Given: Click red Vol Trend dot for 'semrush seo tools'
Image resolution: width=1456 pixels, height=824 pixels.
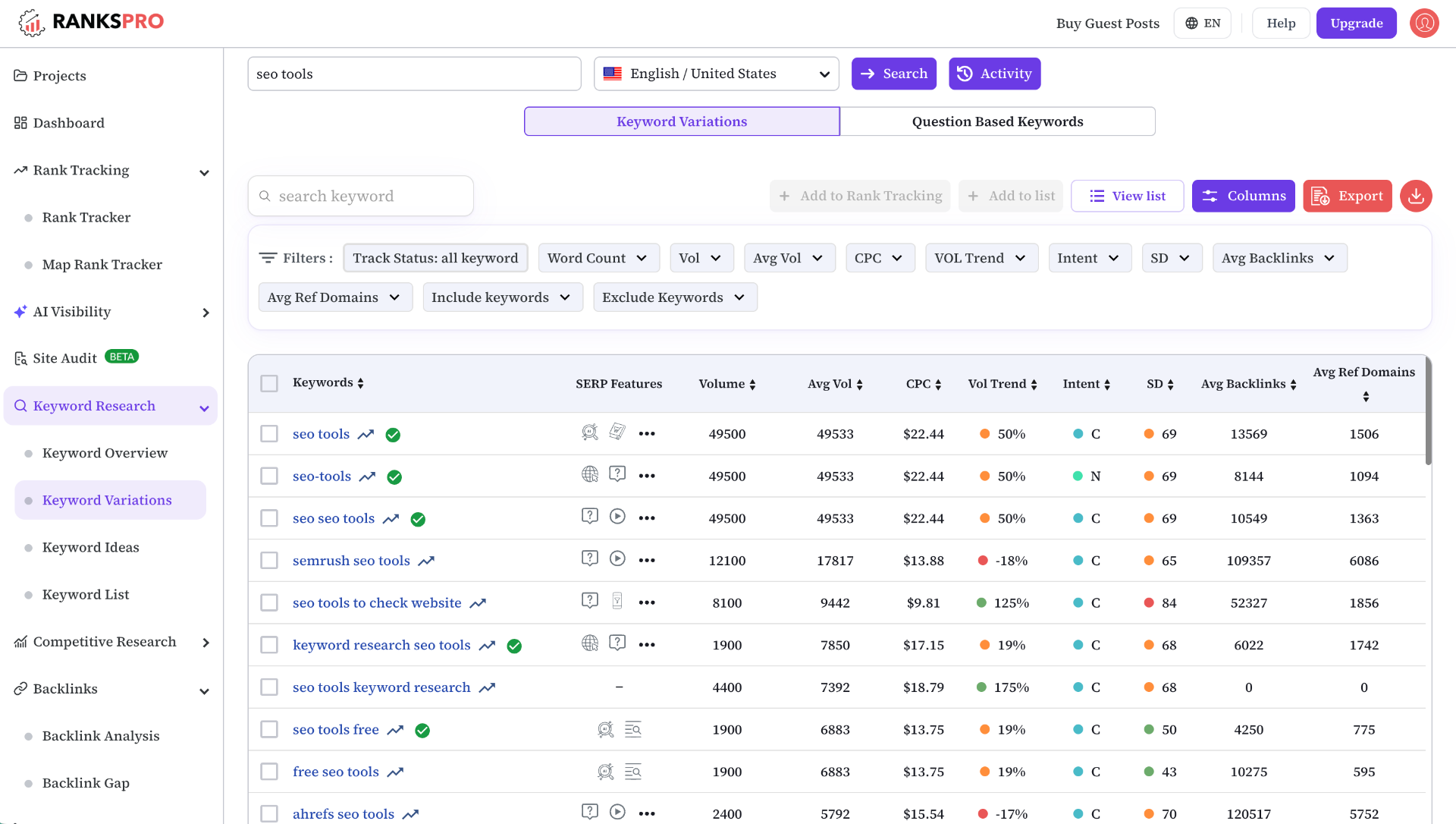Looking at the screenshot, I should click(x=983, y=561).
